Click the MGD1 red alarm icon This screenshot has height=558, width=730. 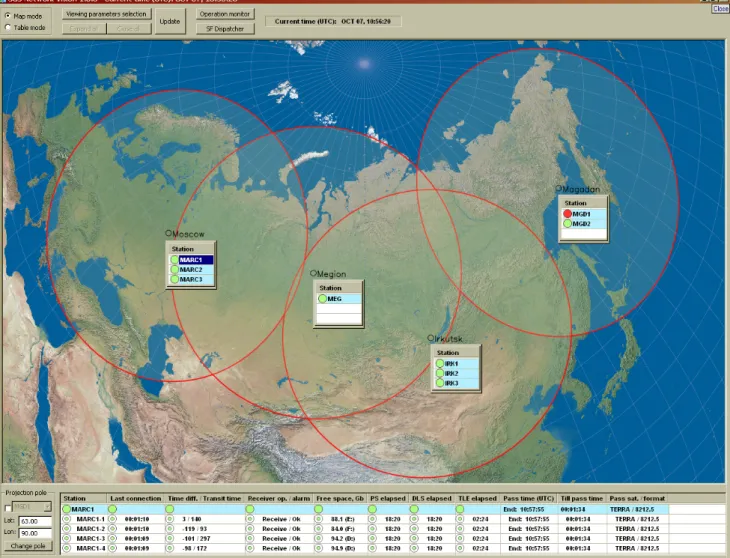(x=567, y=214)
